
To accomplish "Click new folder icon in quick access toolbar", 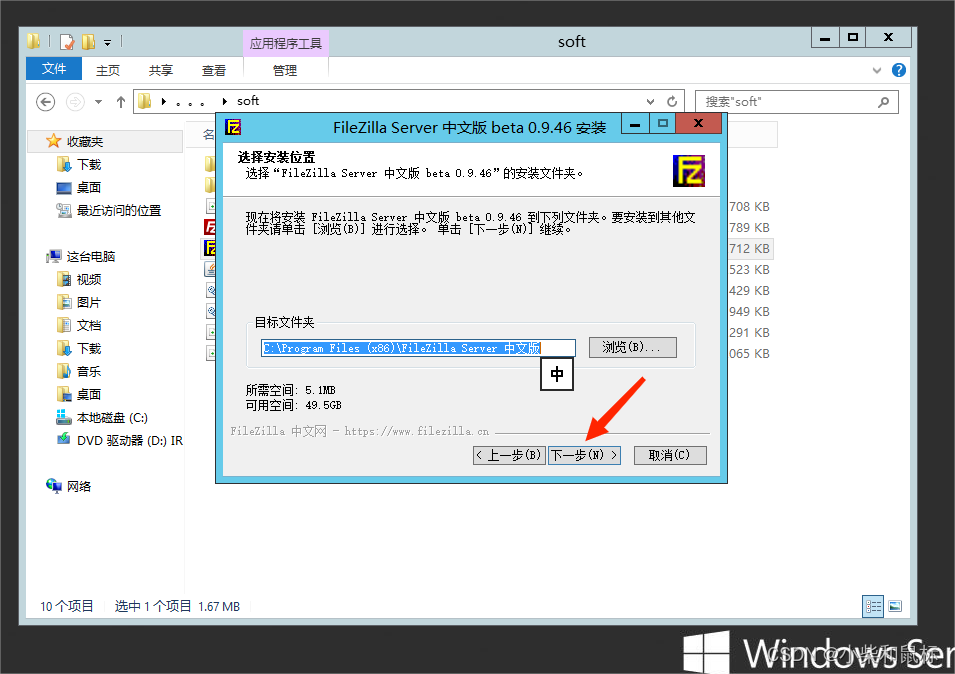I will [88, 41].
